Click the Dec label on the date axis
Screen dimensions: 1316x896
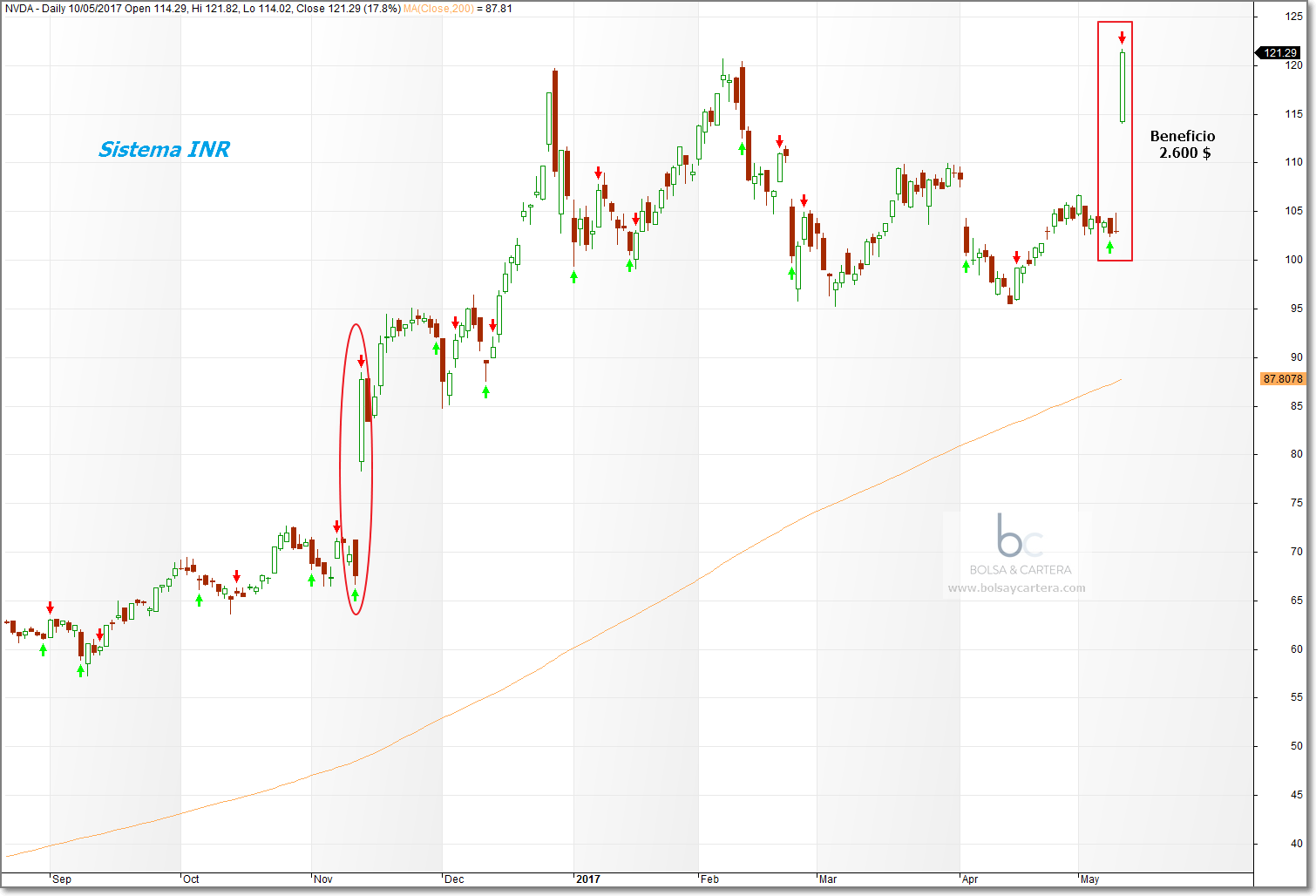coord(454,879)
